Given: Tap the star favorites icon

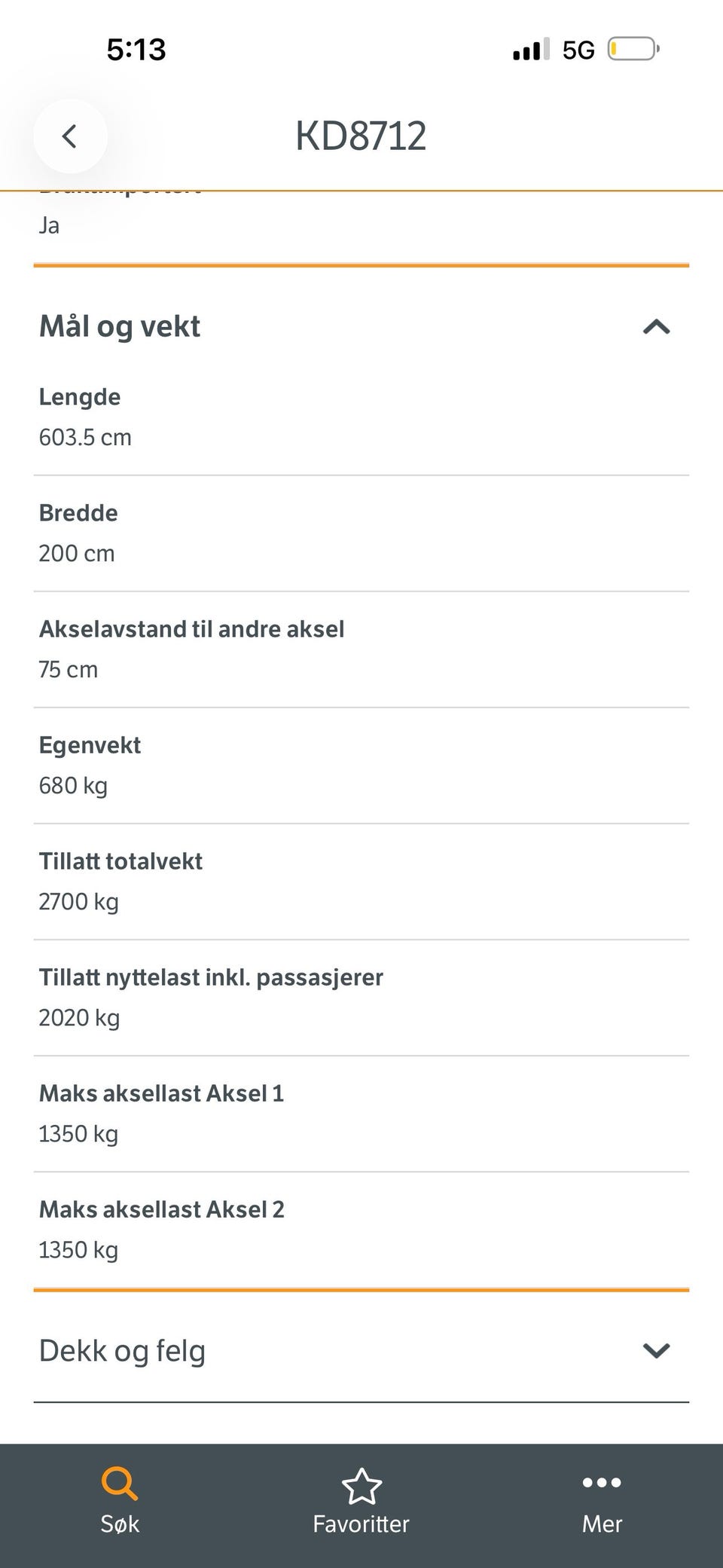Looking at the screenshot, I should (x=361, y=1486).
